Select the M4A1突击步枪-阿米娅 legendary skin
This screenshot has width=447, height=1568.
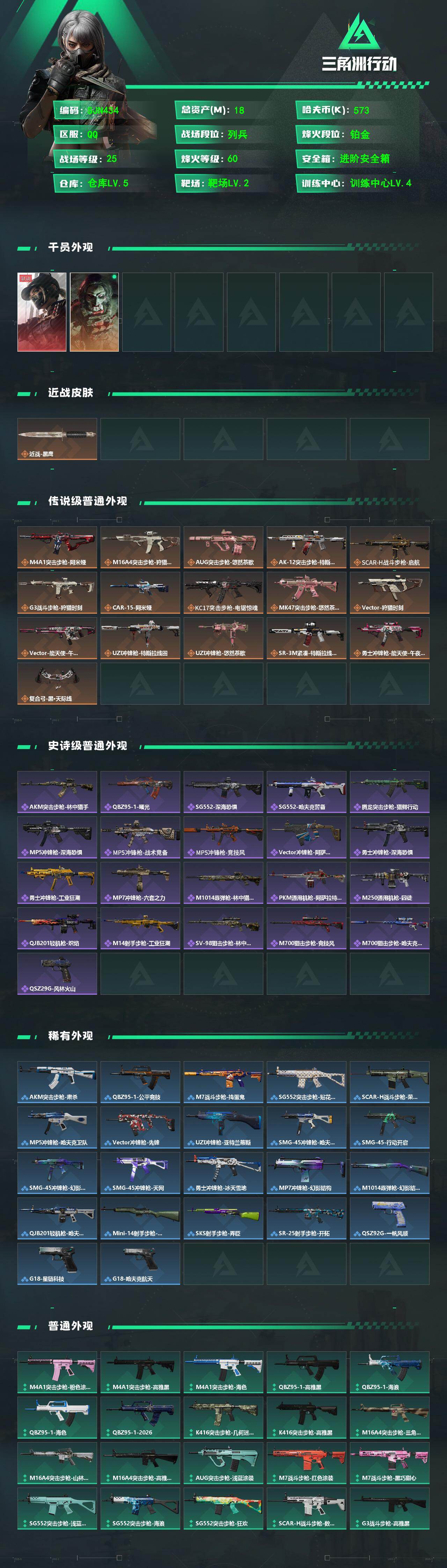(57, 547)
